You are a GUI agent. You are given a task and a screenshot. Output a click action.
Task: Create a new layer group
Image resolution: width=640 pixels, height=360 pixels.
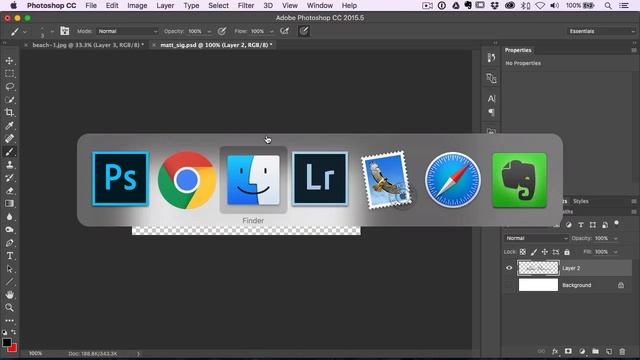(596, 351)
